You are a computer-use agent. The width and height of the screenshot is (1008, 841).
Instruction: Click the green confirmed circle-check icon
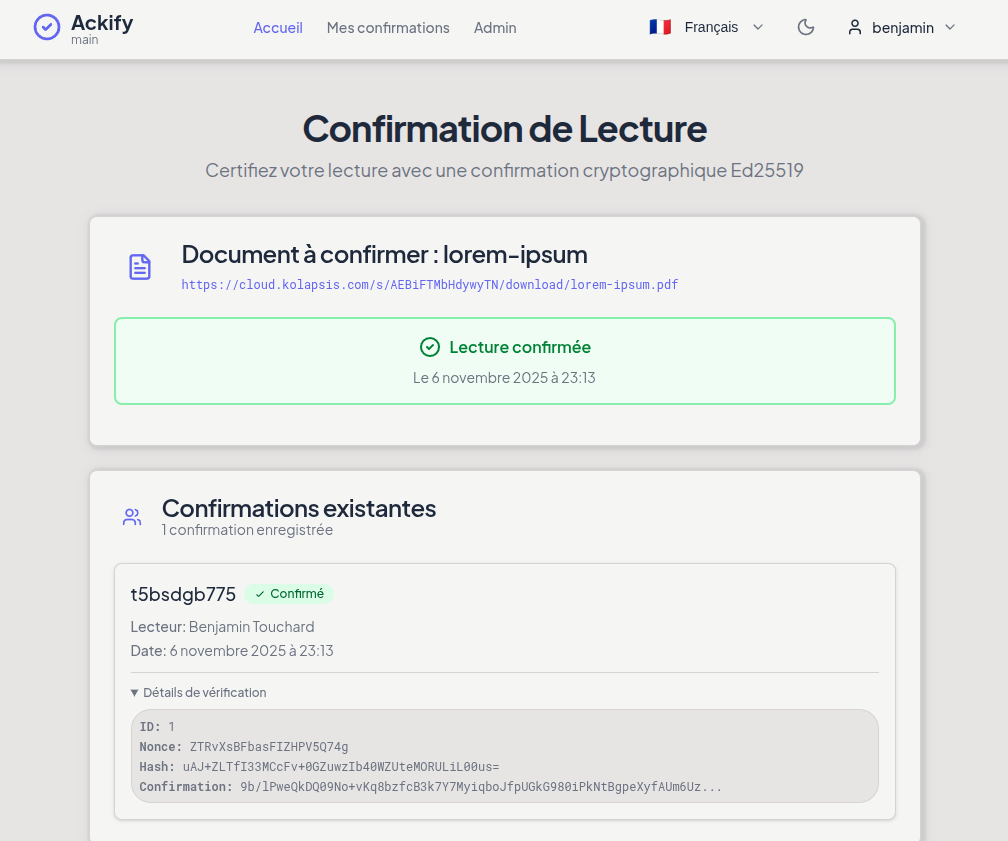[430, 347]
